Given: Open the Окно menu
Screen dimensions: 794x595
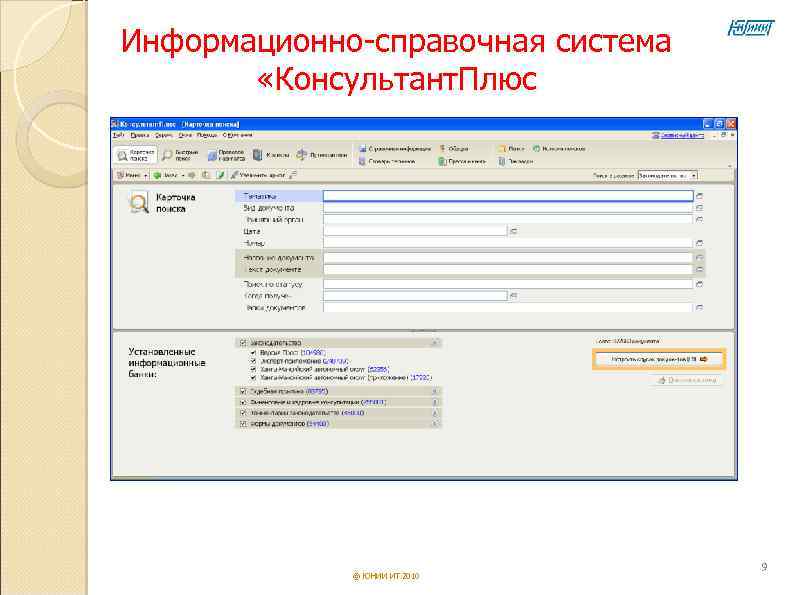Looking at the screenshot, I should coord(185,136).
